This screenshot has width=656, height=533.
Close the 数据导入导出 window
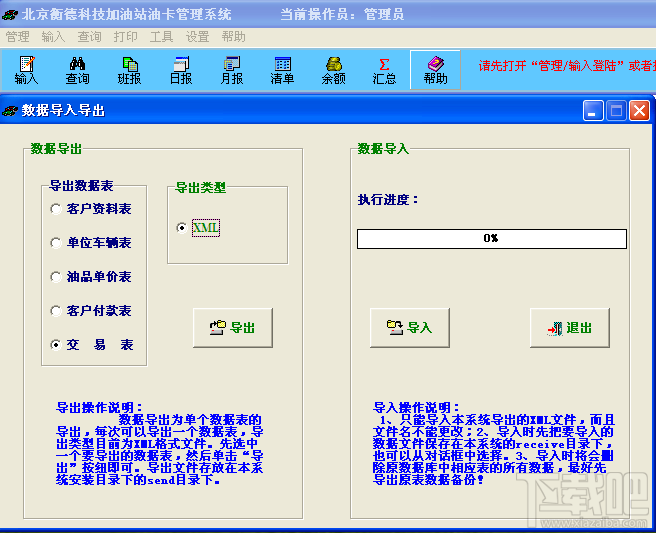[x=639, y=111]
